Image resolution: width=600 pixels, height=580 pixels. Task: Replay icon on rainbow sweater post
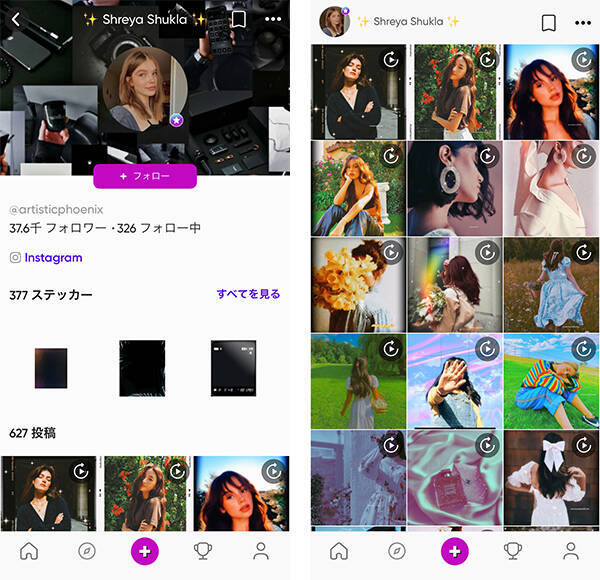pyautogui.click(x=584, y=349)
